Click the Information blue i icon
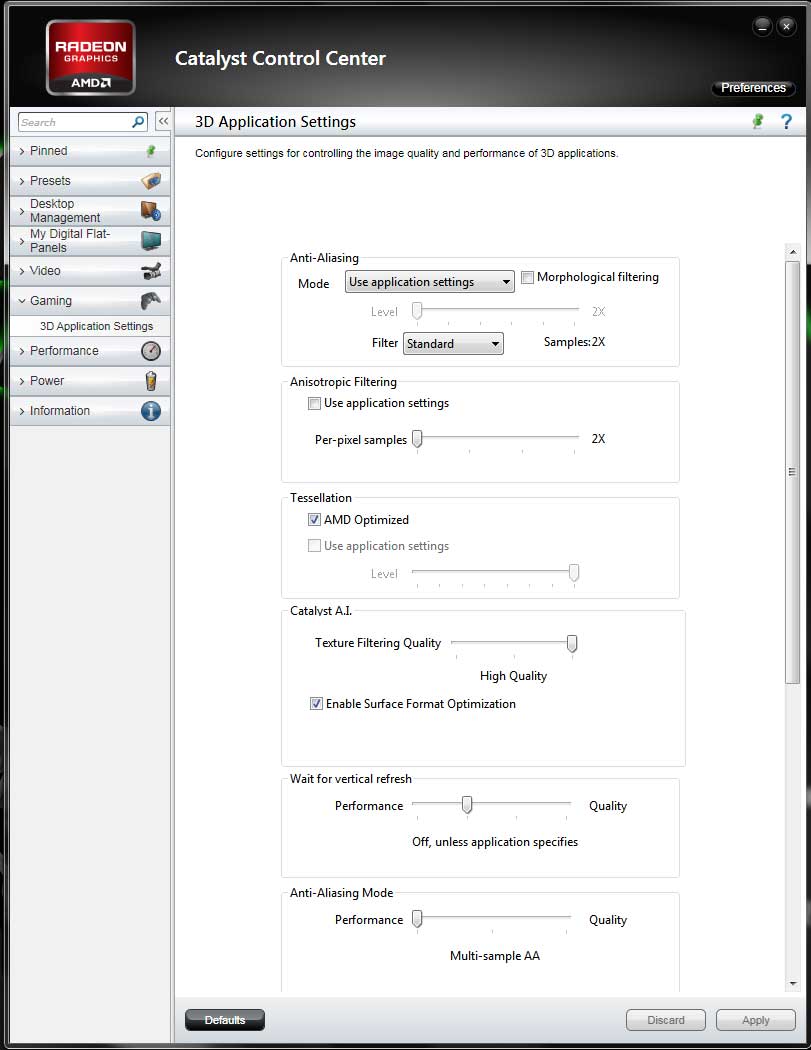Viewport: 811px width, 1050px height. (151, 410)
